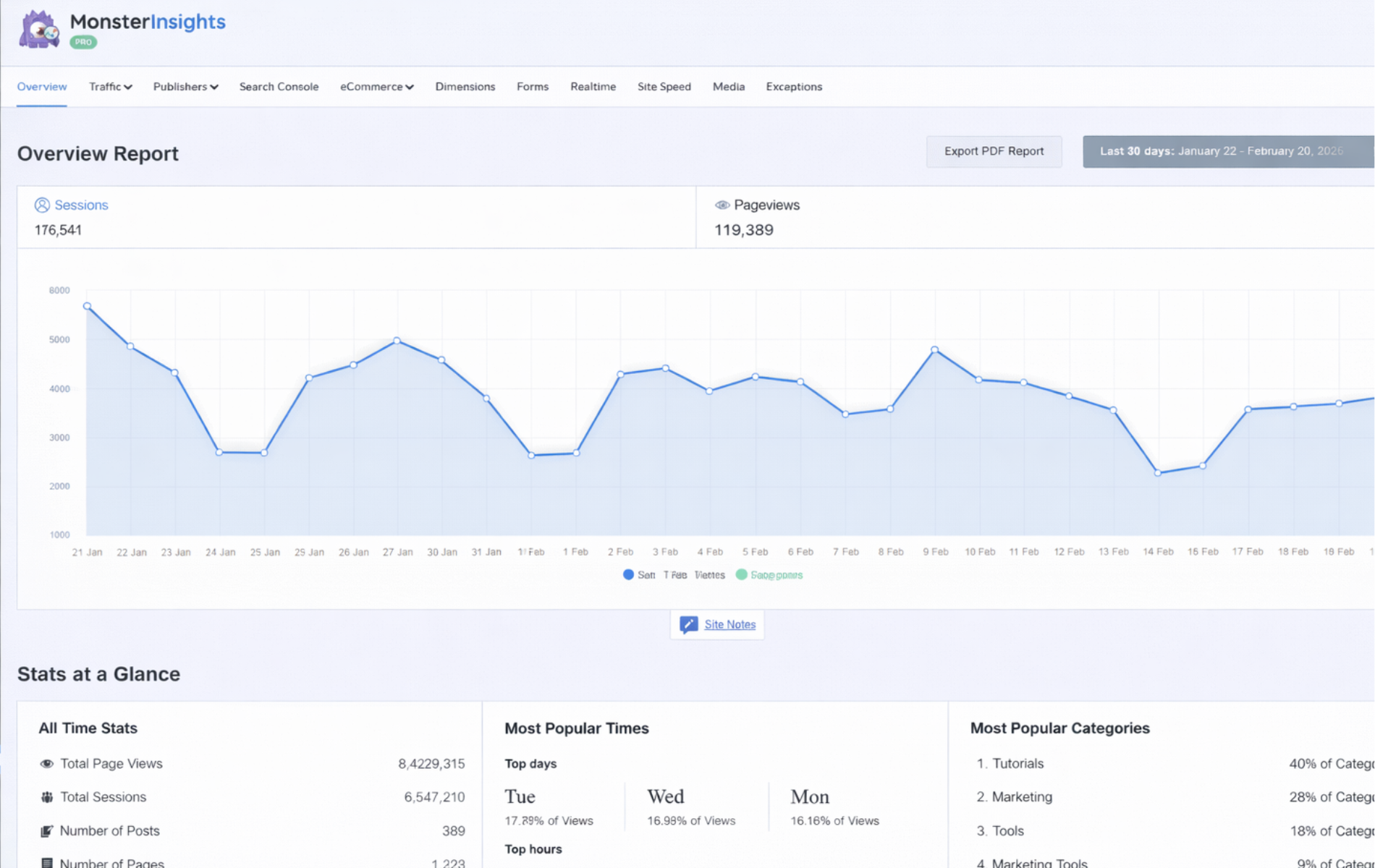Click the Total Page Views eye icon

click(47, 764)
